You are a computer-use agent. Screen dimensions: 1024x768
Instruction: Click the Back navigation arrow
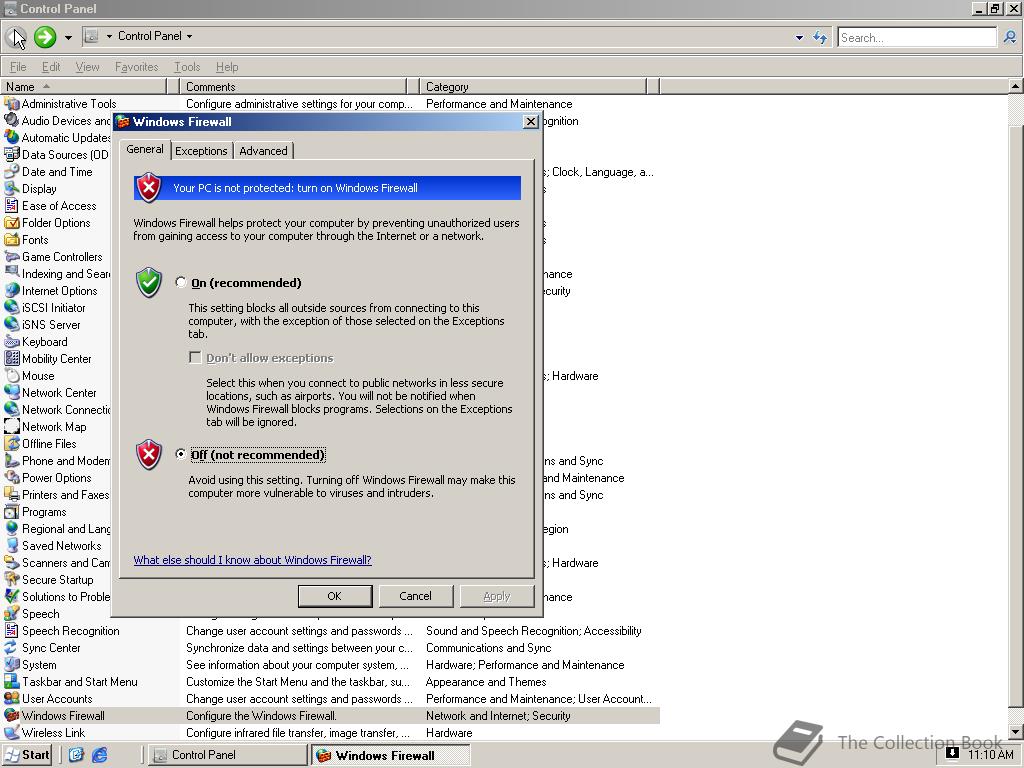point(16,37)
